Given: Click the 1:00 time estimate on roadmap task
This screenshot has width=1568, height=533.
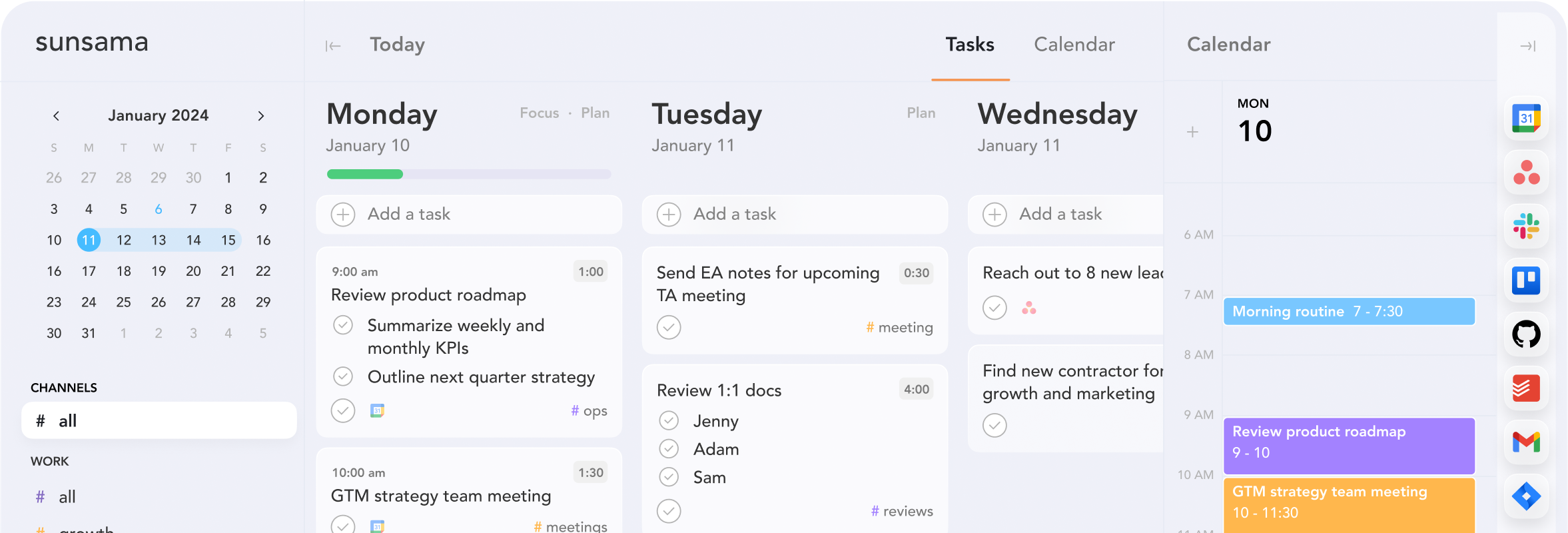Looking at the screenshot, I should [x=591, y=272].
